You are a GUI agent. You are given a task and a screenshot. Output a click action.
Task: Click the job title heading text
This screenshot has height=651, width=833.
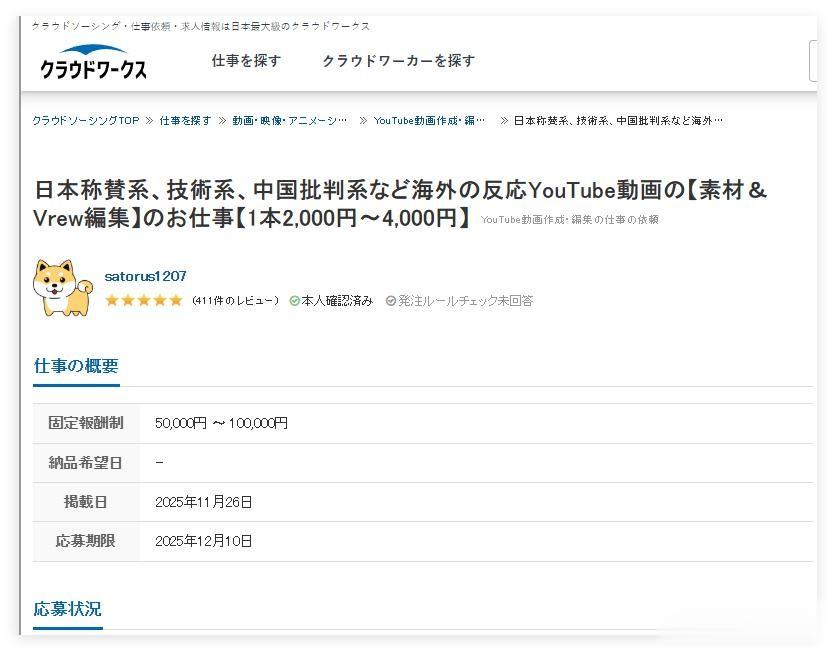pyautogui.click(x=400, y=204)
